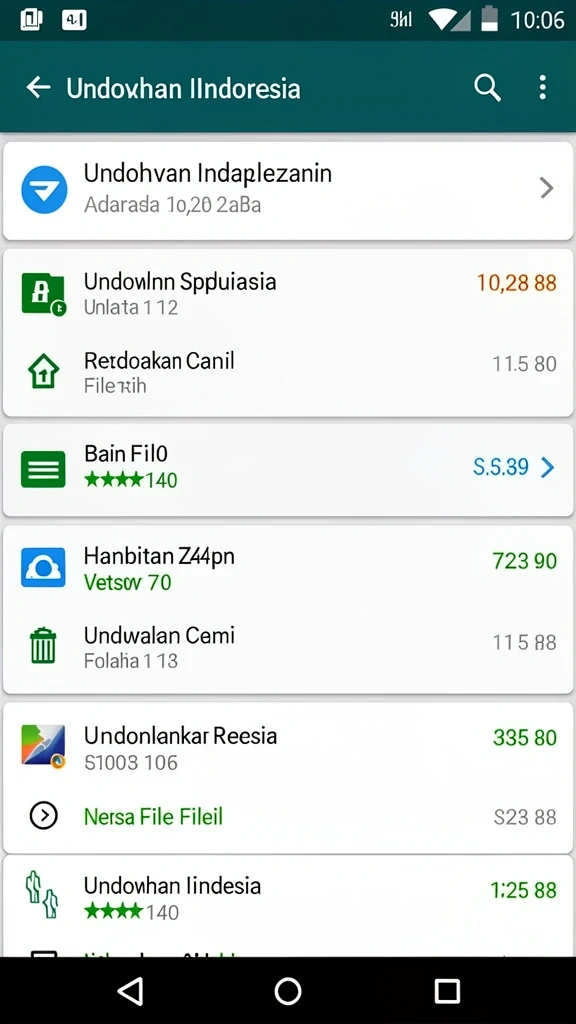Viewport: 576px width, 1024px height.
Task: Select the green house upload icon
Action: click(x=44, y=372)
